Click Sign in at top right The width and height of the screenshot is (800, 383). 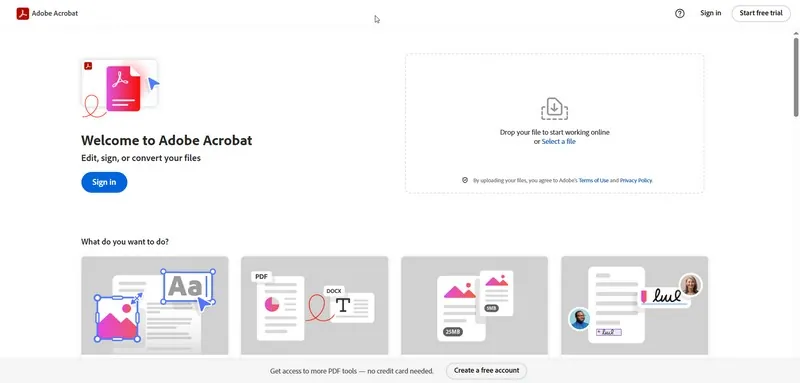click(711, 13)
